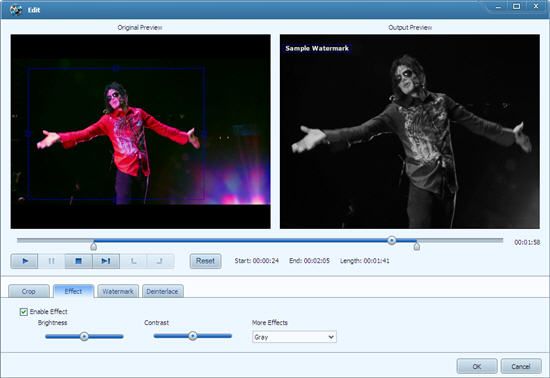Confirm edits with OK button

477,366
